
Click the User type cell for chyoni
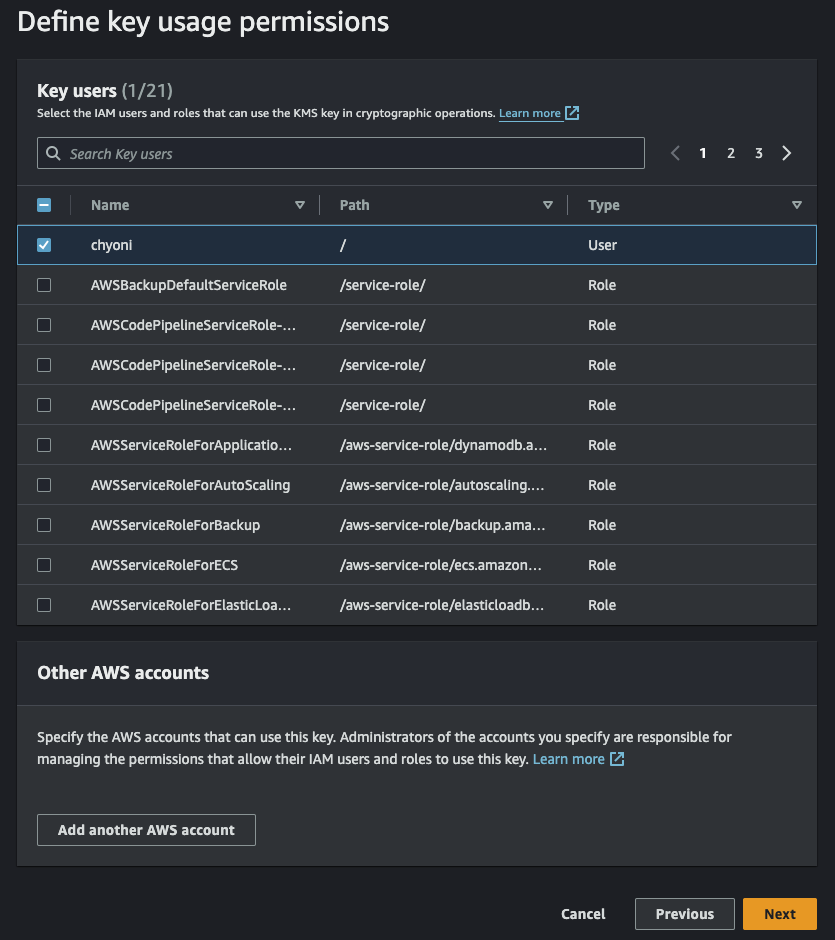[602, 245]
